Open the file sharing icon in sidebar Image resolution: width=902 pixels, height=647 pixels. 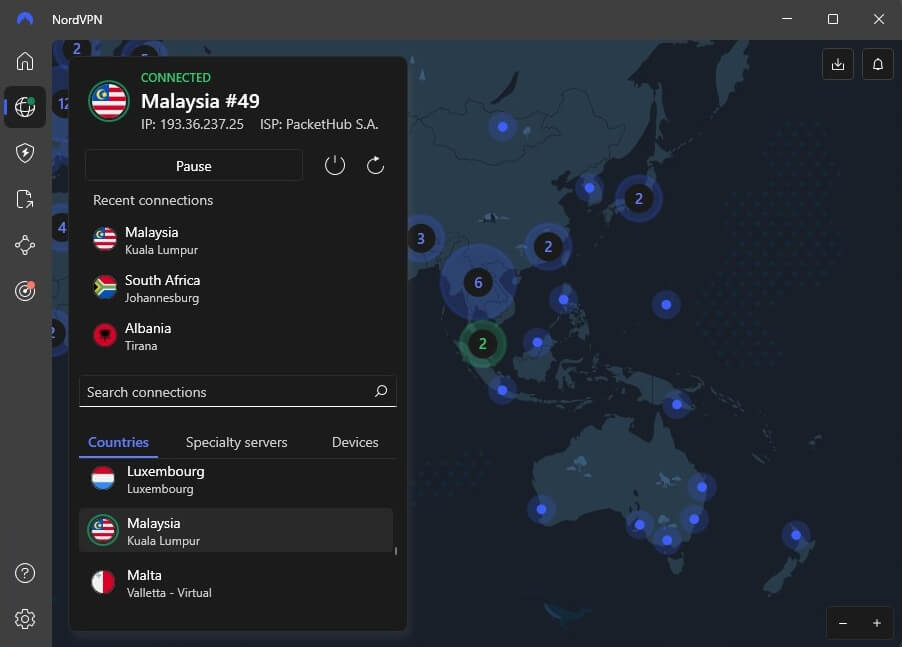25,199
